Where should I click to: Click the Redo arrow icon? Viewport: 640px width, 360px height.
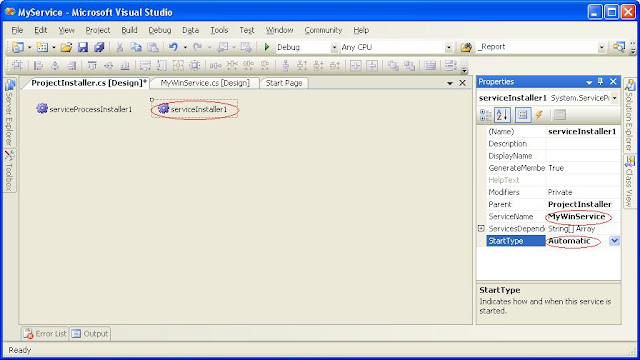(x=198, y=47)
